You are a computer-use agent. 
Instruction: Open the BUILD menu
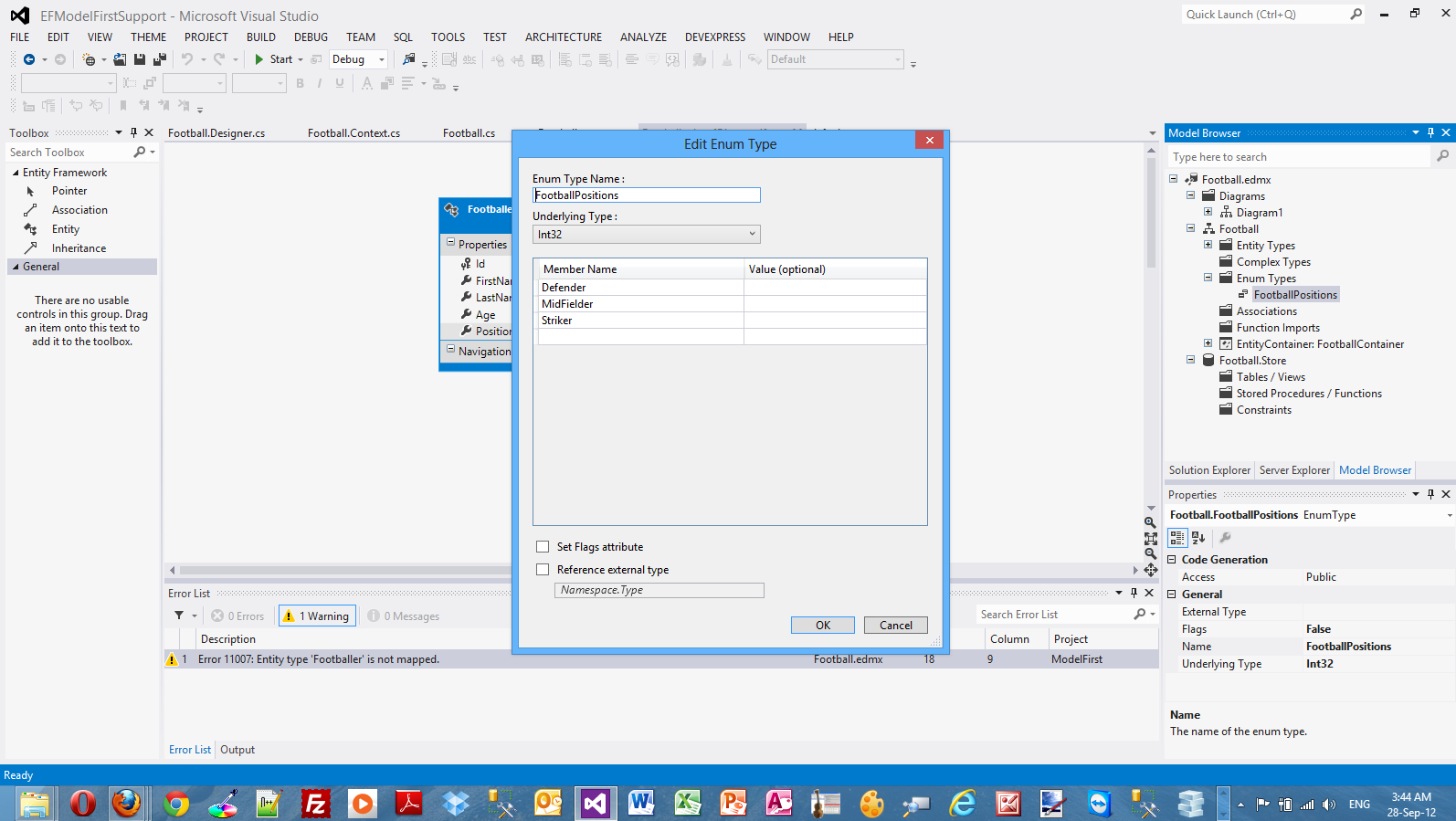click(x=260, y=37)
